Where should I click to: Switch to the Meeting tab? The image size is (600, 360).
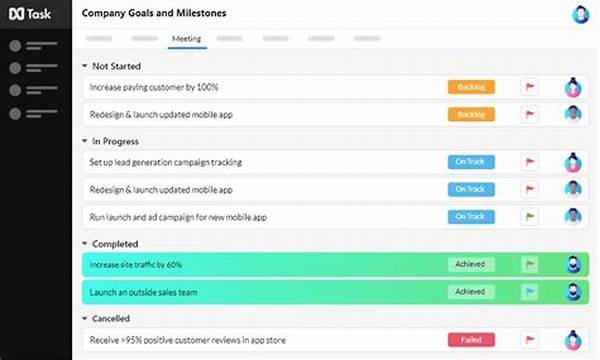pos(187,39)
